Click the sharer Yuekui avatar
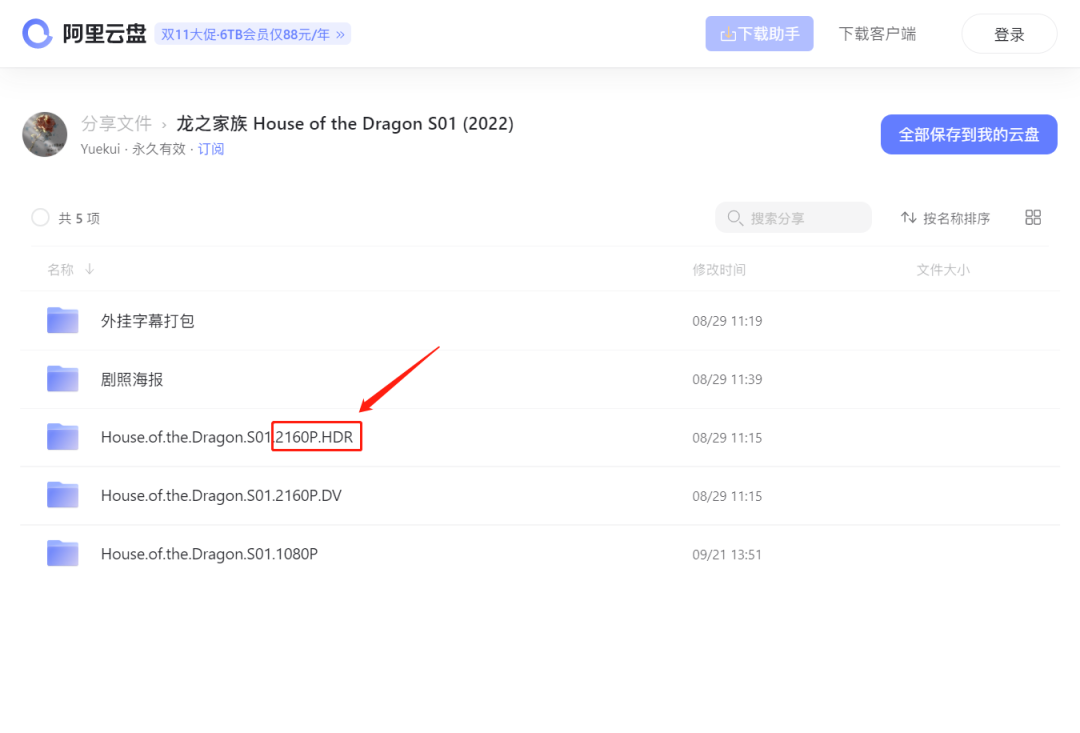This screenshot has height=733, width=1080. click(45, 134)
